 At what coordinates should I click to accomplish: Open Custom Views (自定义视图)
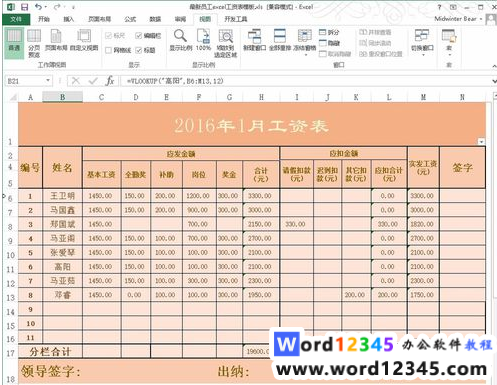tap(84, 40)
